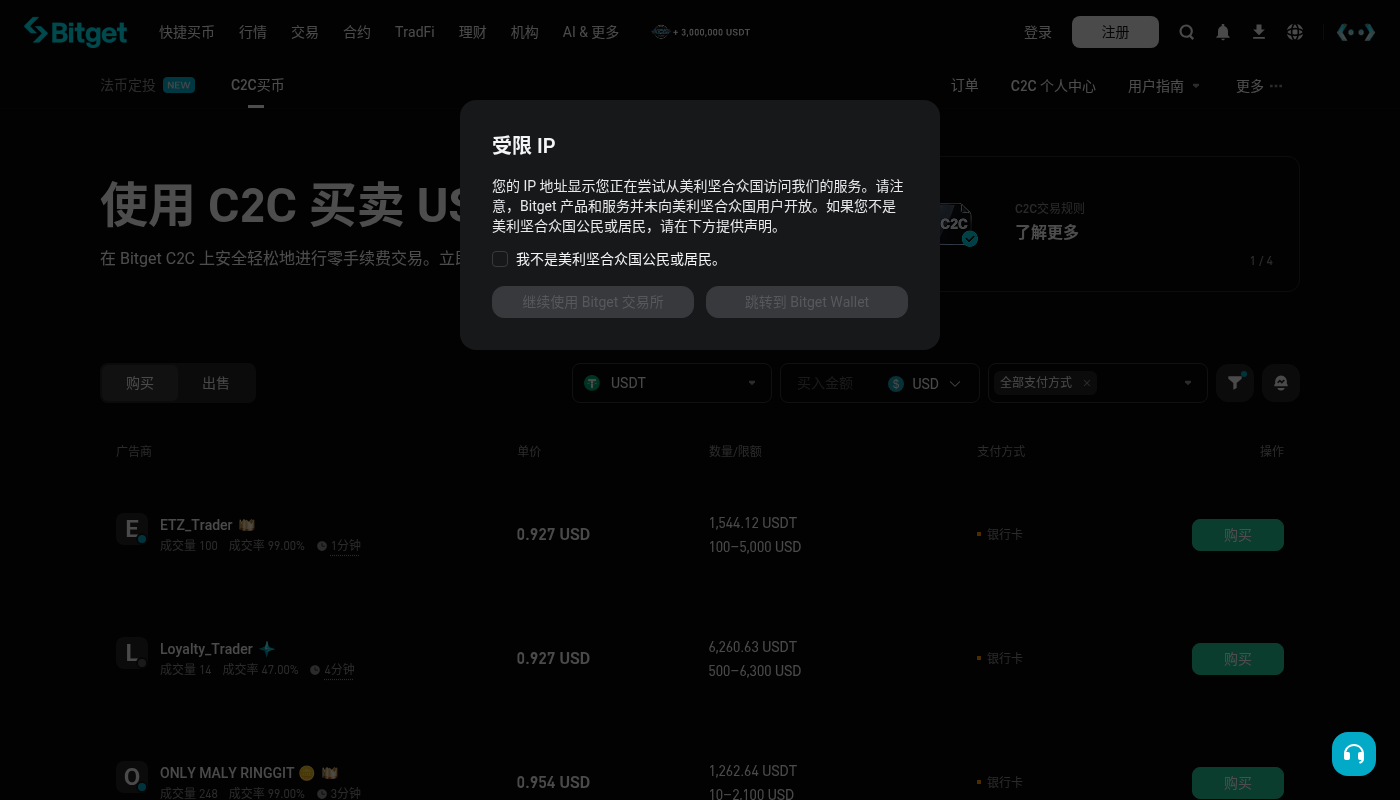
Task: Open the USD currency dropdown
Action: point(926,384)
